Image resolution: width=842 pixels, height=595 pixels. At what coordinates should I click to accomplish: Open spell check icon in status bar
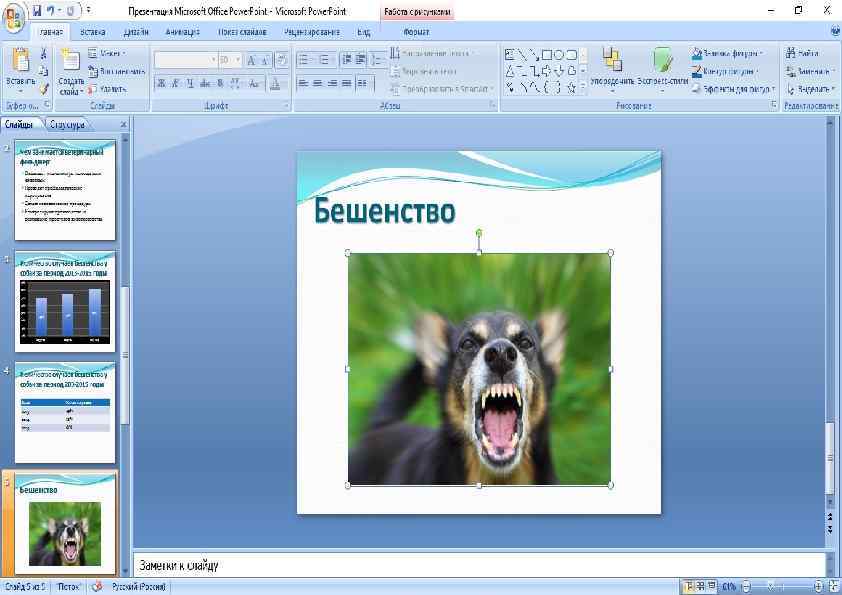coord(97,586)
